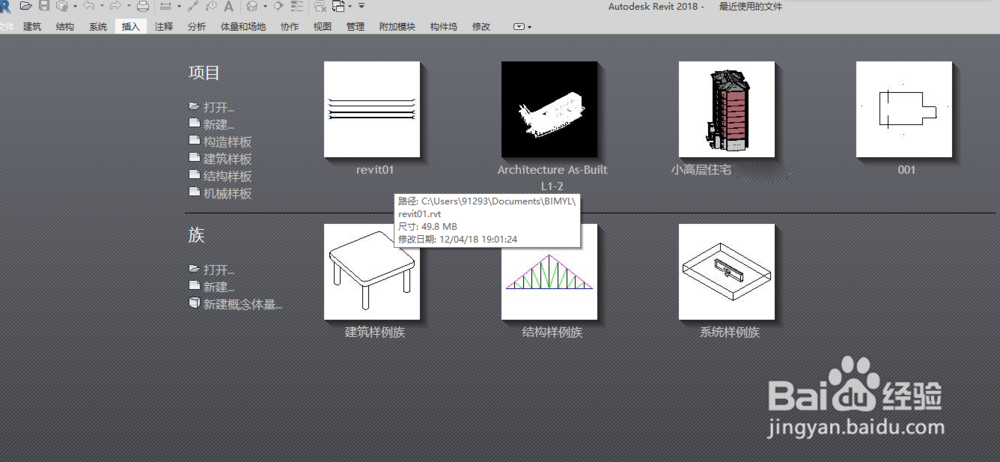Screen dimensions: 1000x462
Task: Click the Print icon
Action: (x=143, y=6)
